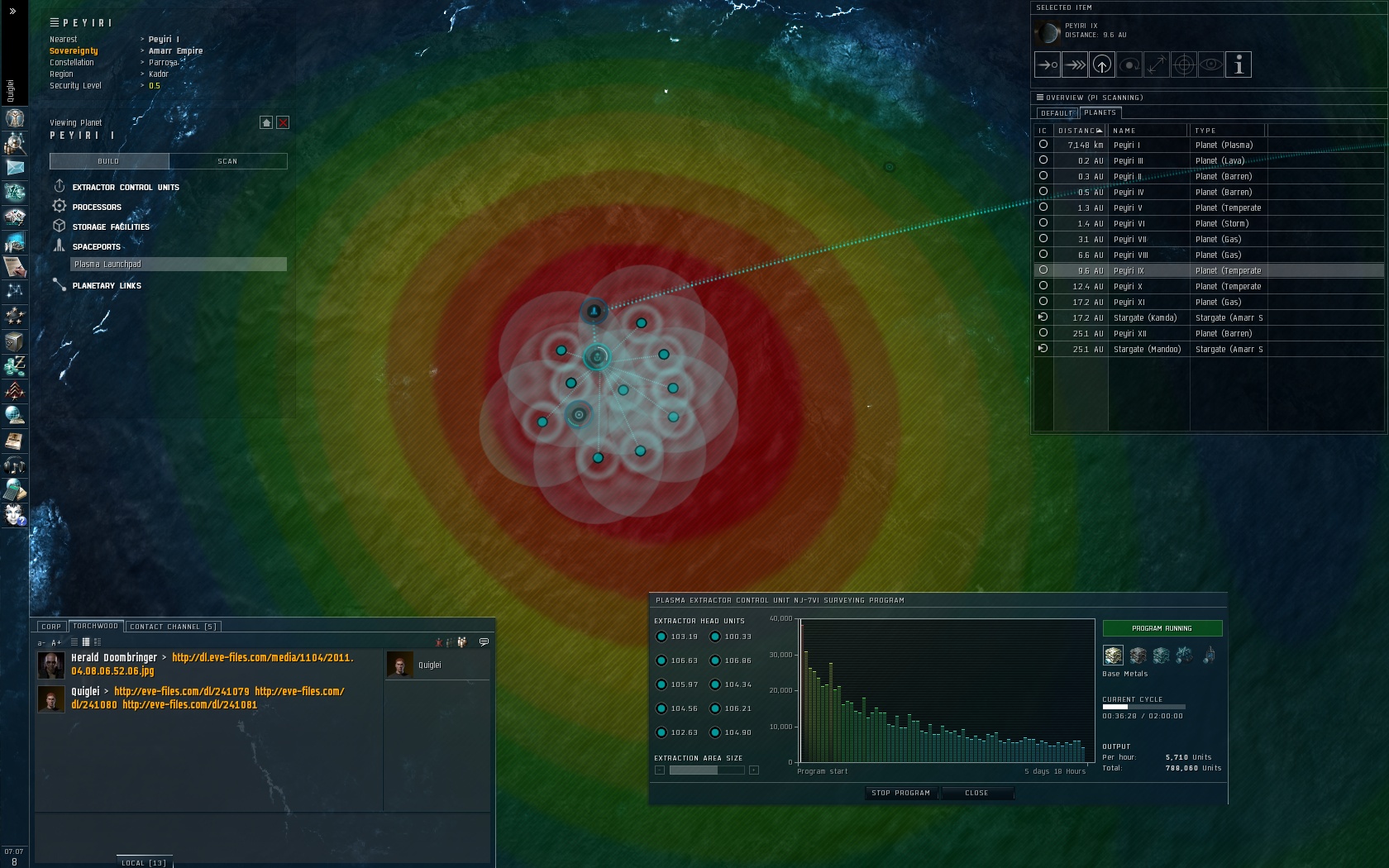Open the jukebox headphones icon
The width and height of the screenshot is (1389, 868).
[x=14, y=465]
